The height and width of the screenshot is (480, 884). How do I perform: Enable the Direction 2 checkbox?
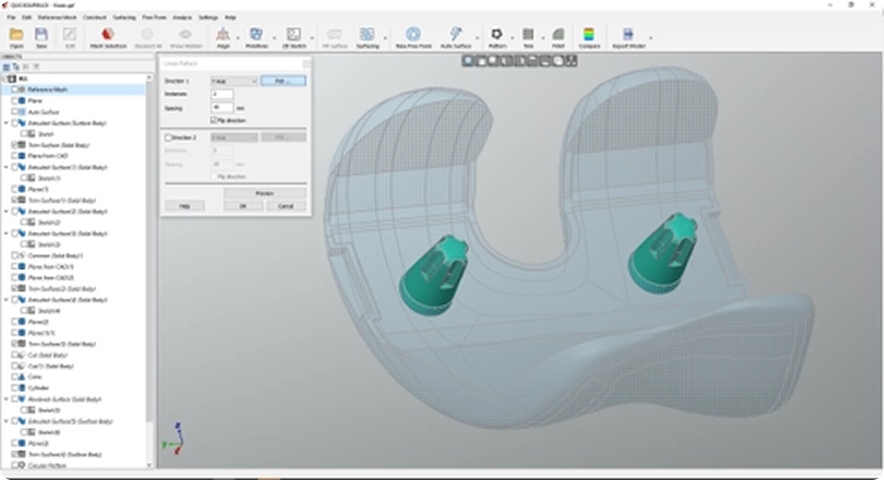(168, 137)
